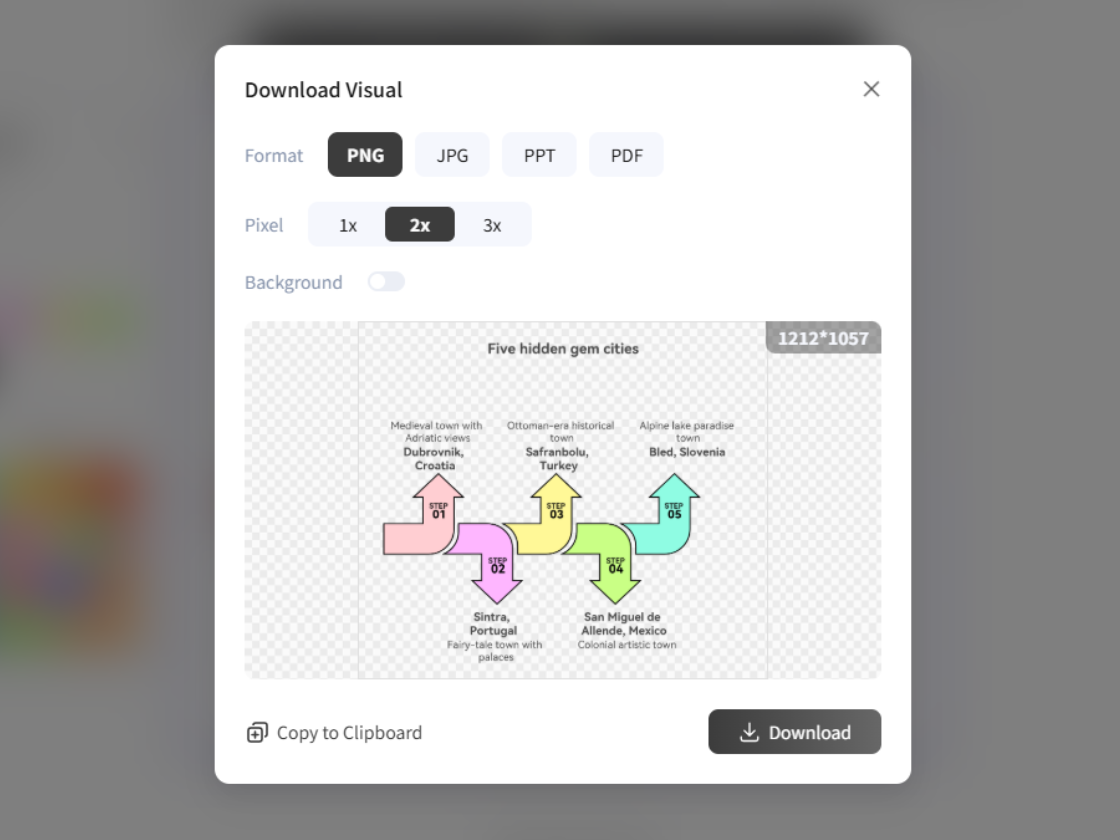The width and height of the screenshot is (1120, 840).
Task: Close the Download Visual dialog
Action: point(871,89)
